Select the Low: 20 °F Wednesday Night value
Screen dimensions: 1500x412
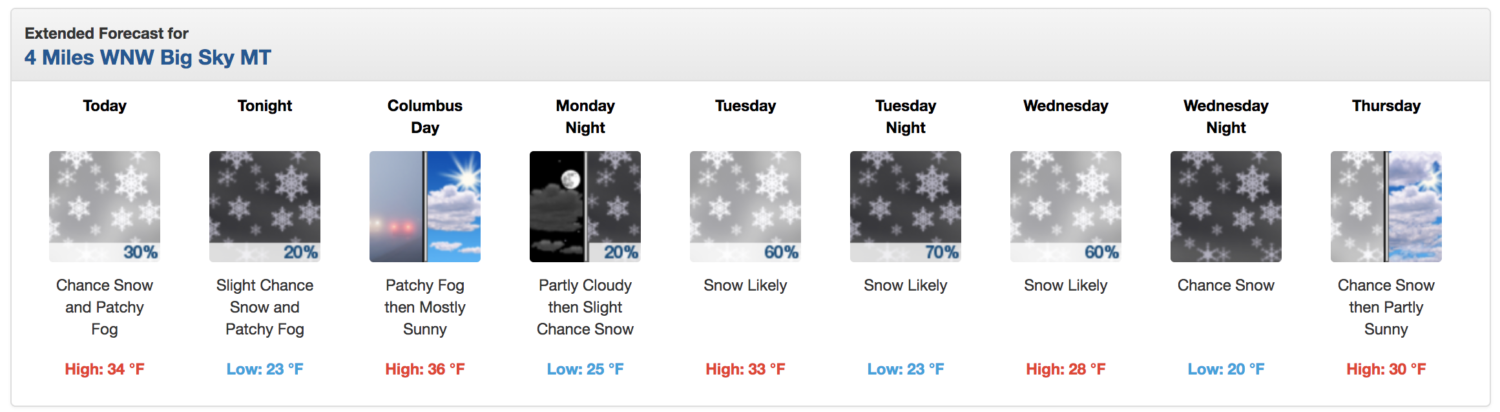tap(1226, 369)
